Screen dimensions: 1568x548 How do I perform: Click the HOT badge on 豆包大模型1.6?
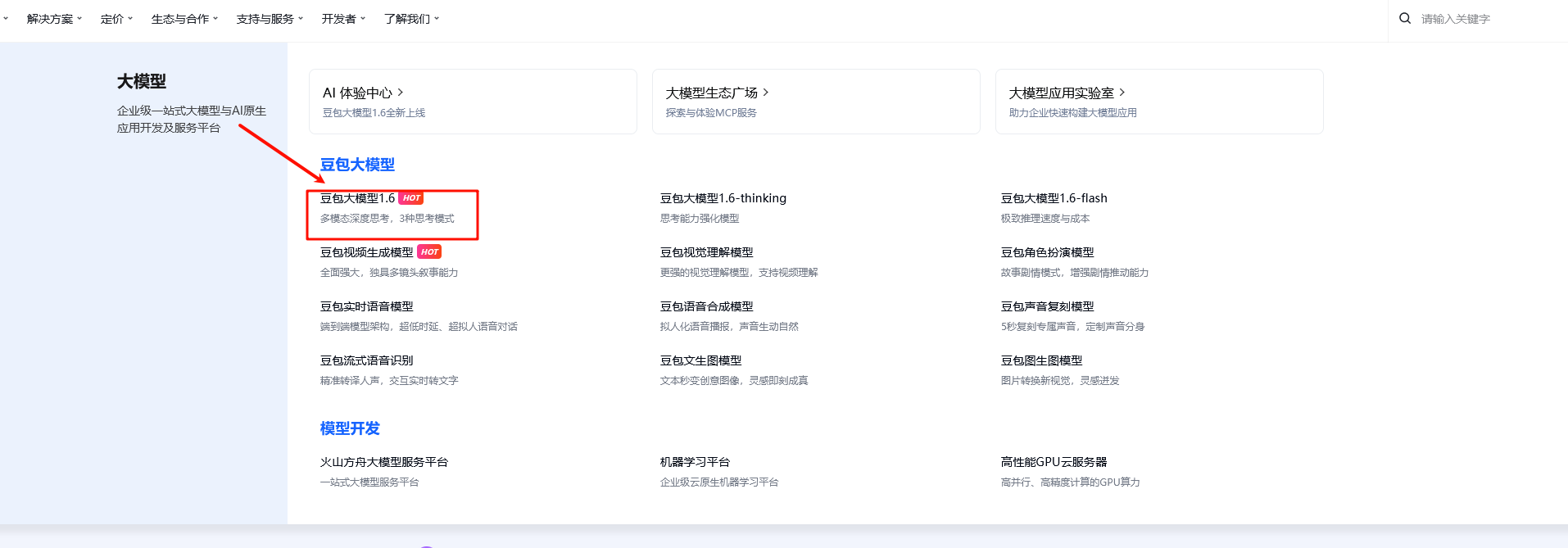point(411,198)
